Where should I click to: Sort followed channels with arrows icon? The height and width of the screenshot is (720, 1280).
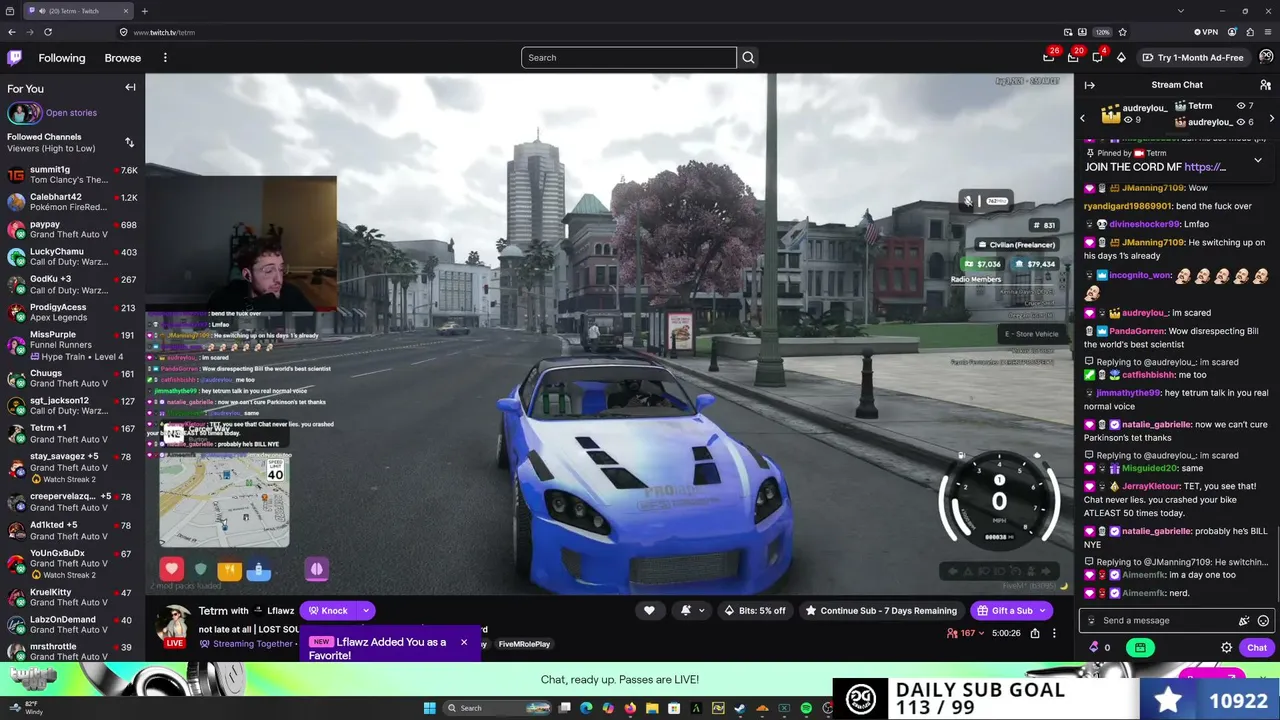tap(129, 142)
